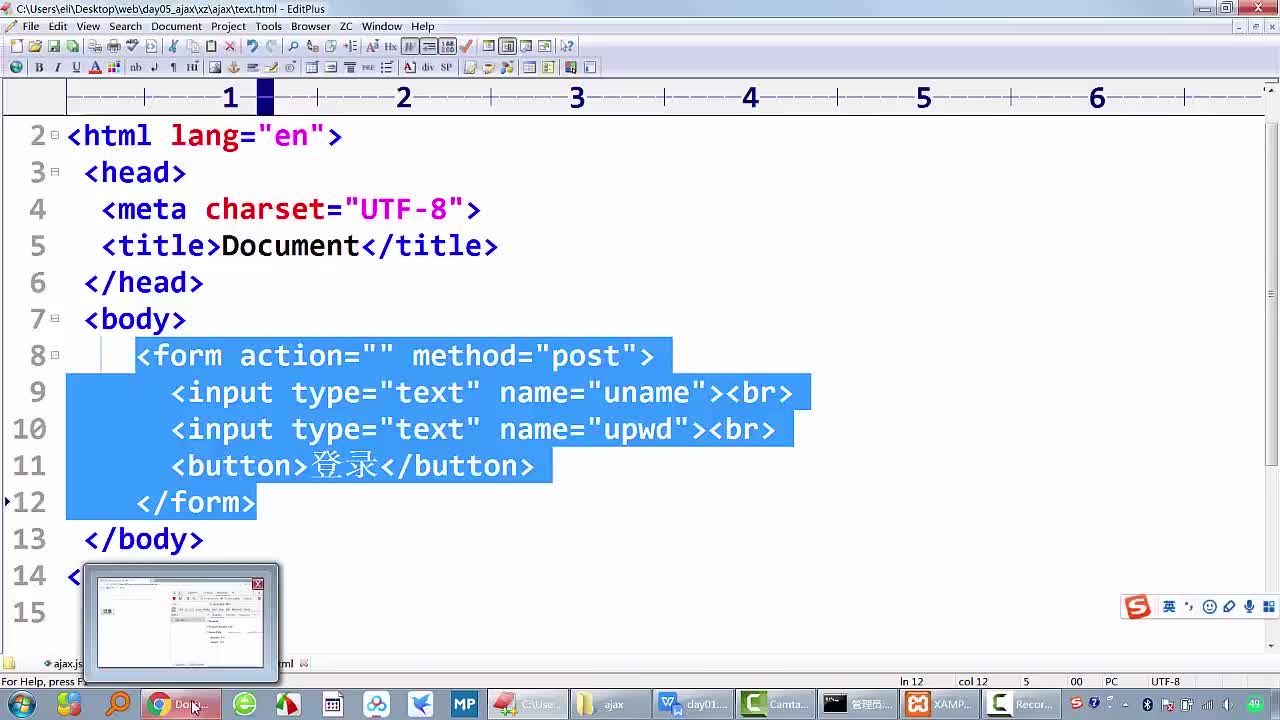The image size is (1280, 720).
Task: Click the font color A icon
Action: pyautogui.click(x=95, y=67)
